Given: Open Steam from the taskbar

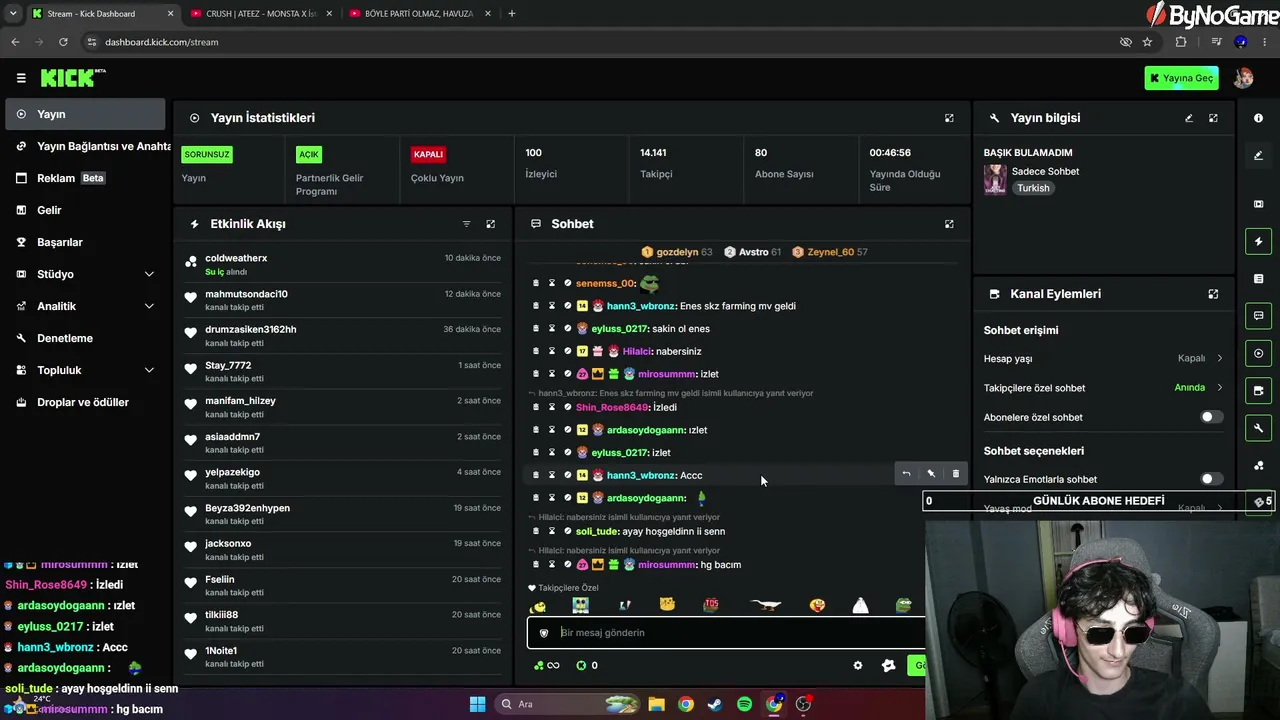Looking at the screenshot, I should (714, 704).
